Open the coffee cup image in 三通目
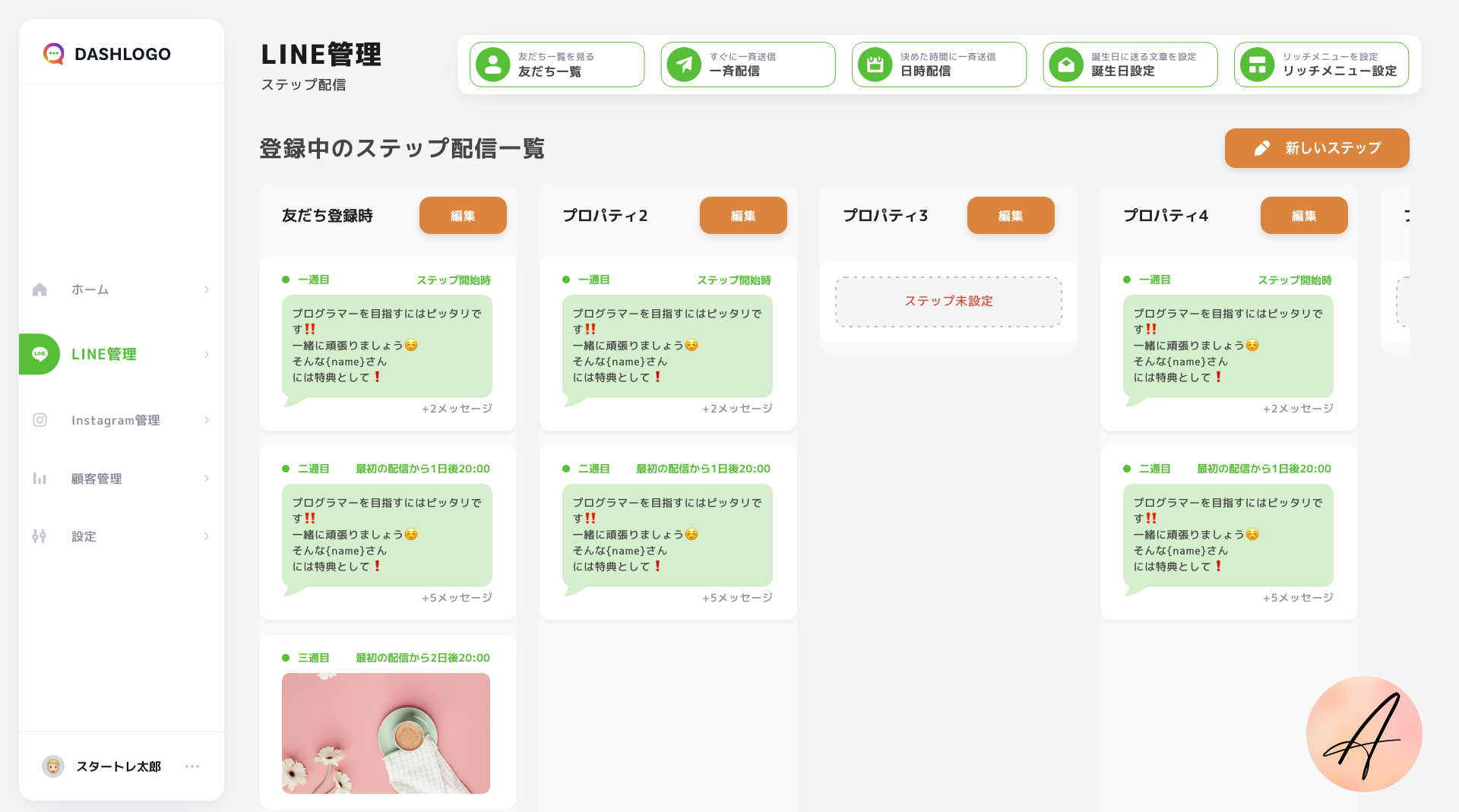Viewport: 1459px width, 812px height. point(386,733)
